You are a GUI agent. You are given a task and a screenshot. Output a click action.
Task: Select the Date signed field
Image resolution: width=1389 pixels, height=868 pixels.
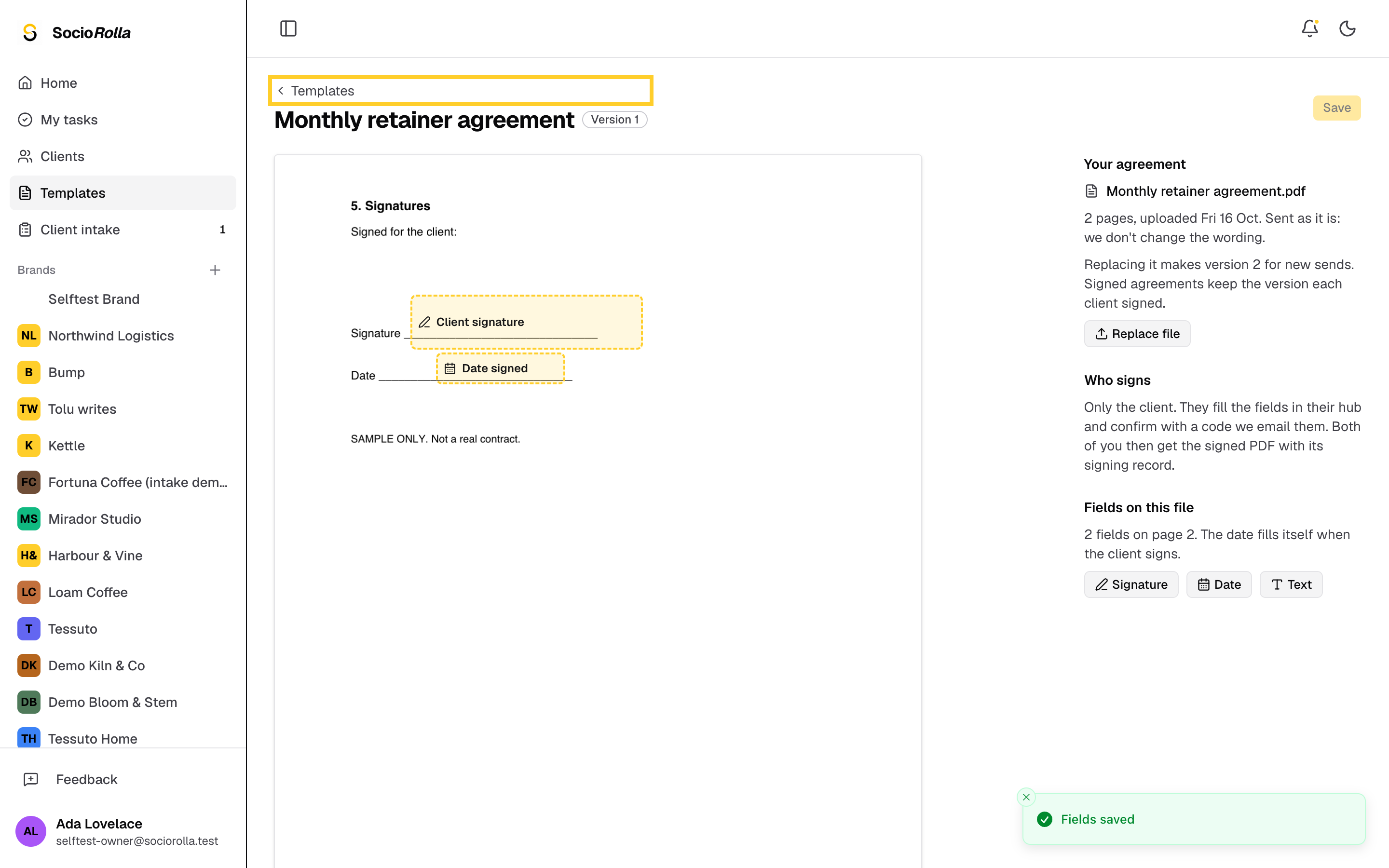501,368
